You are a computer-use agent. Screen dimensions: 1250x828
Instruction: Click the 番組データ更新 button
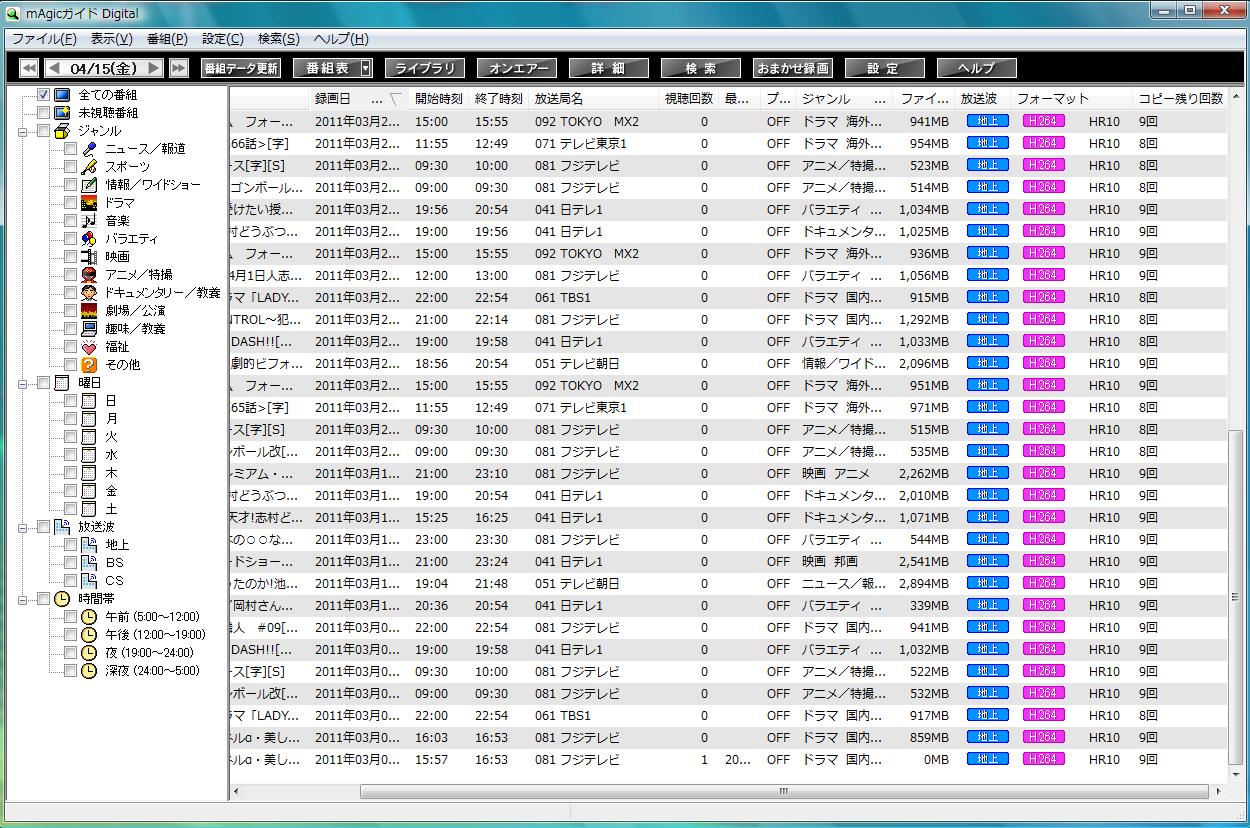click(x=240, y=68)
